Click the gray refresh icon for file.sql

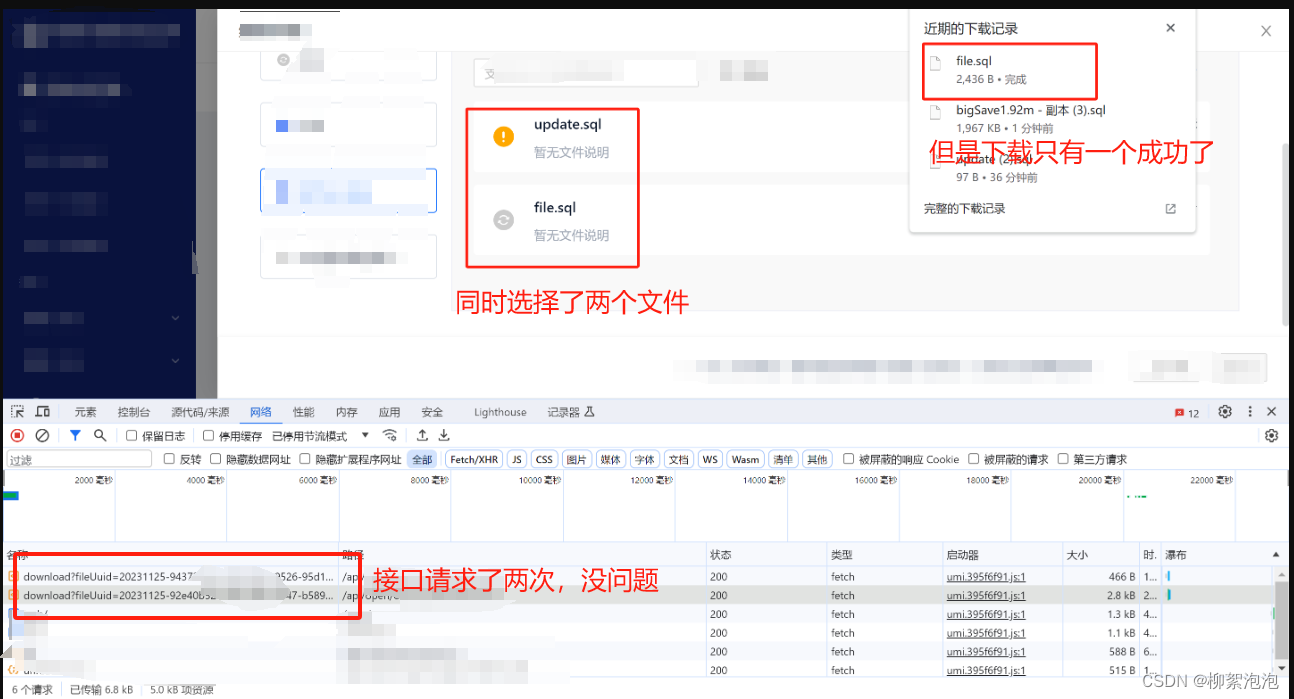(504, 220)
